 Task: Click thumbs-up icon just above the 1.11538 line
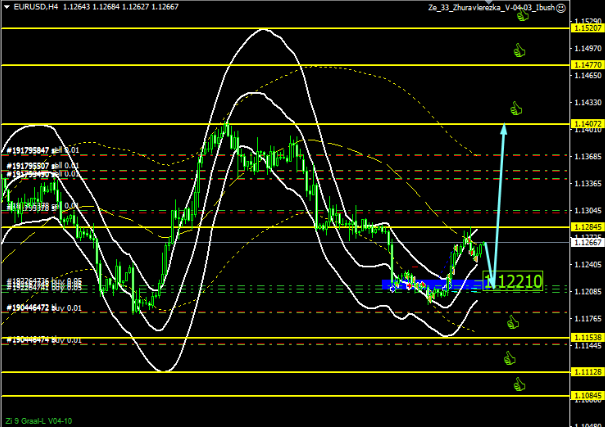[512, 322]
